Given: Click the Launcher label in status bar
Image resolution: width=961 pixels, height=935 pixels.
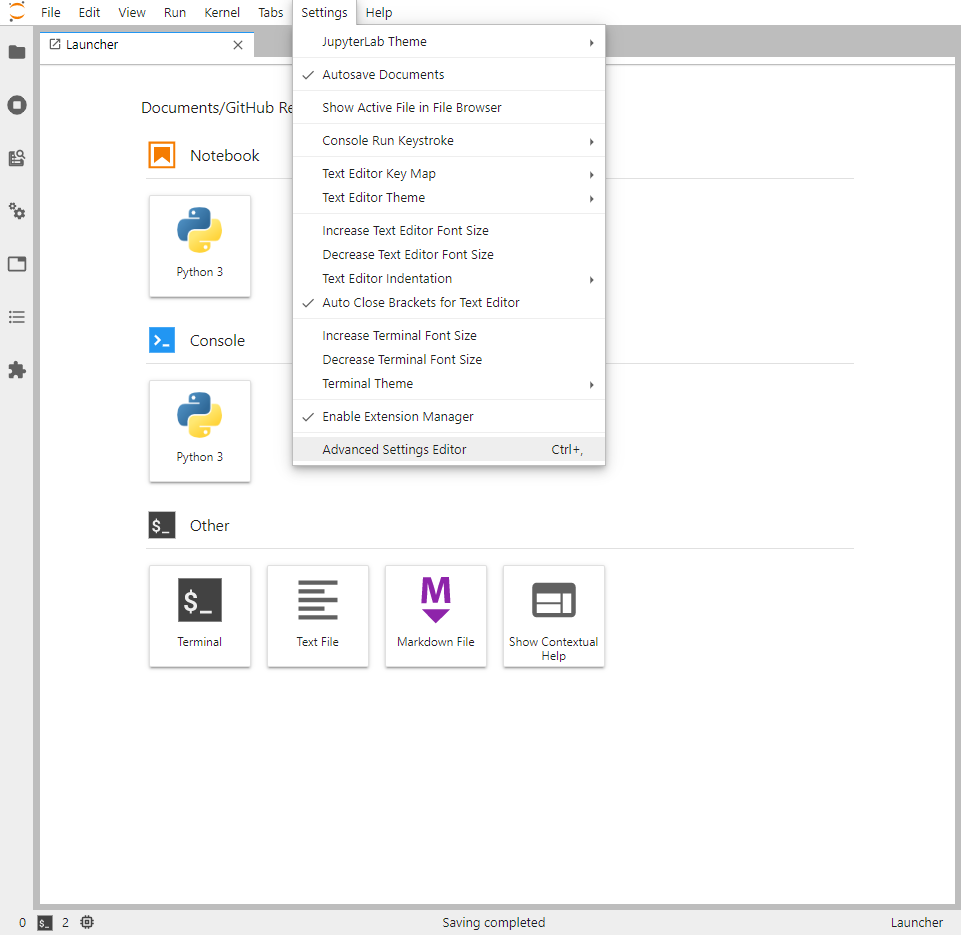Looking at the screenshot, I should [x=917, y=923].
